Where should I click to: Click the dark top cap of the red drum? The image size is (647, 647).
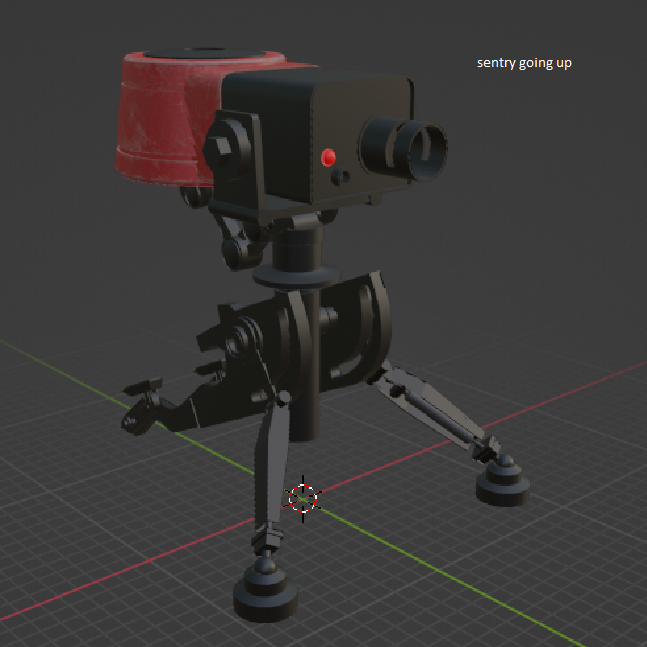pos(204,53)
